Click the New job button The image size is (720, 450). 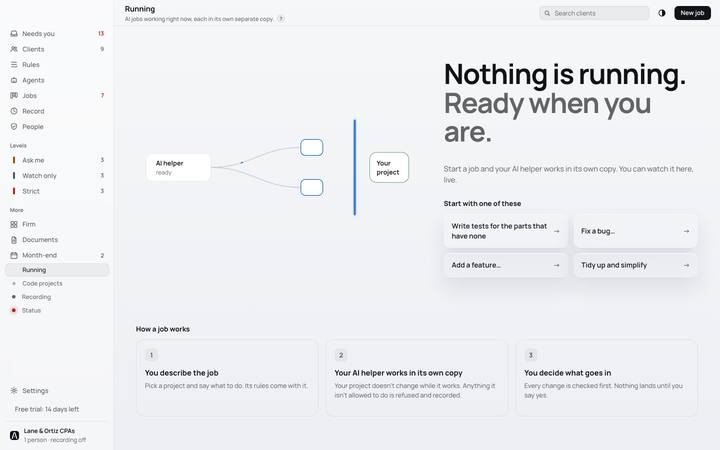692,13
